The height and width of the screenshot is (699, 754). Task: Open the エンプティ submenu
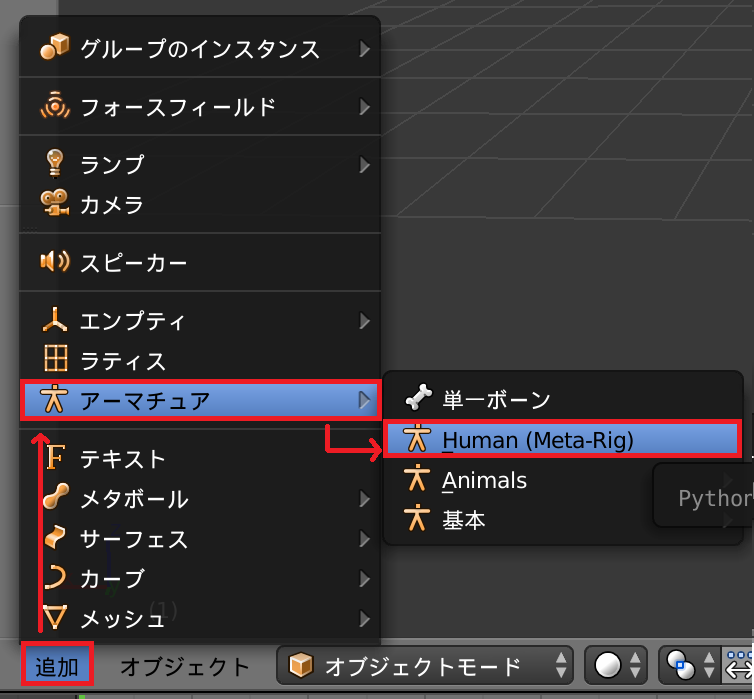(200, 321)
